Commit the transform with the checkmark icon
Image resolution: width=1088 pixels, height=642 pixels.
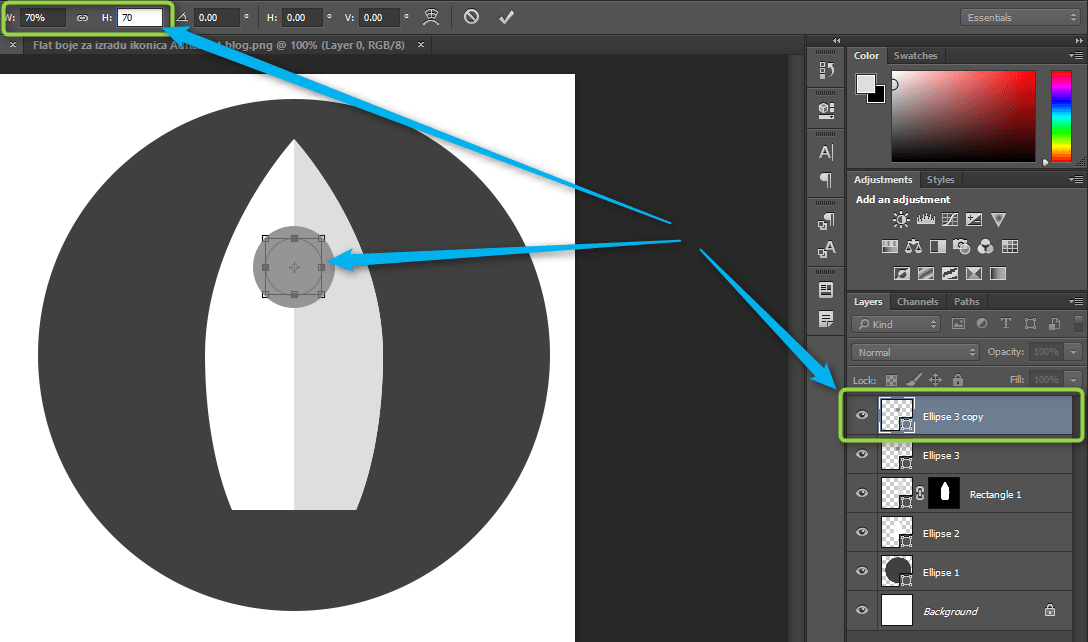[507, 17]
